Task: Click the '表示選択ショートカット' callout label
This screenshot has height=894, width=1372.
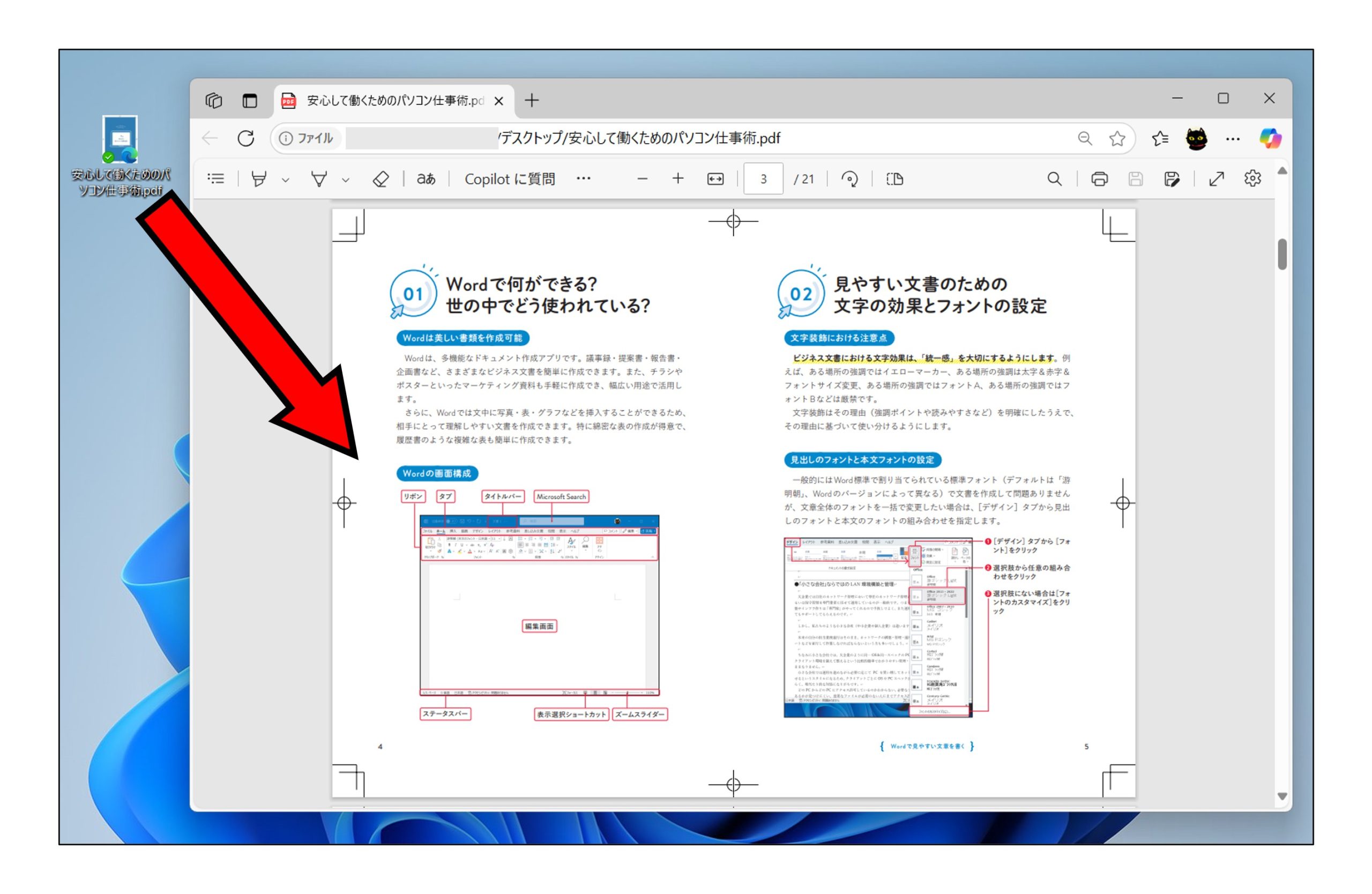Action: click(x=571, y=714)
